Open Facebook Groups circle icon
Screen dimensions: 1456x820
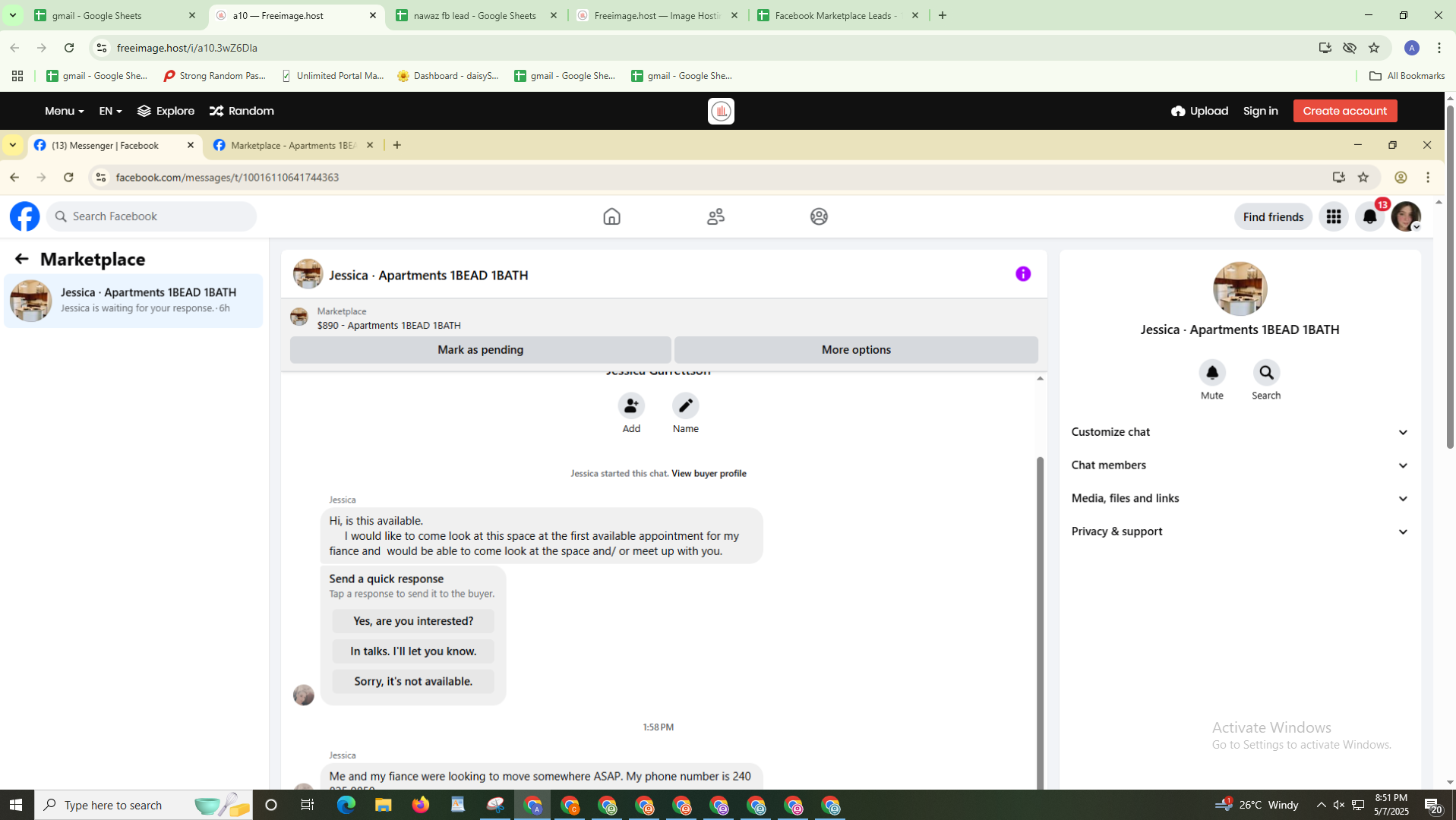click(819, 216)
